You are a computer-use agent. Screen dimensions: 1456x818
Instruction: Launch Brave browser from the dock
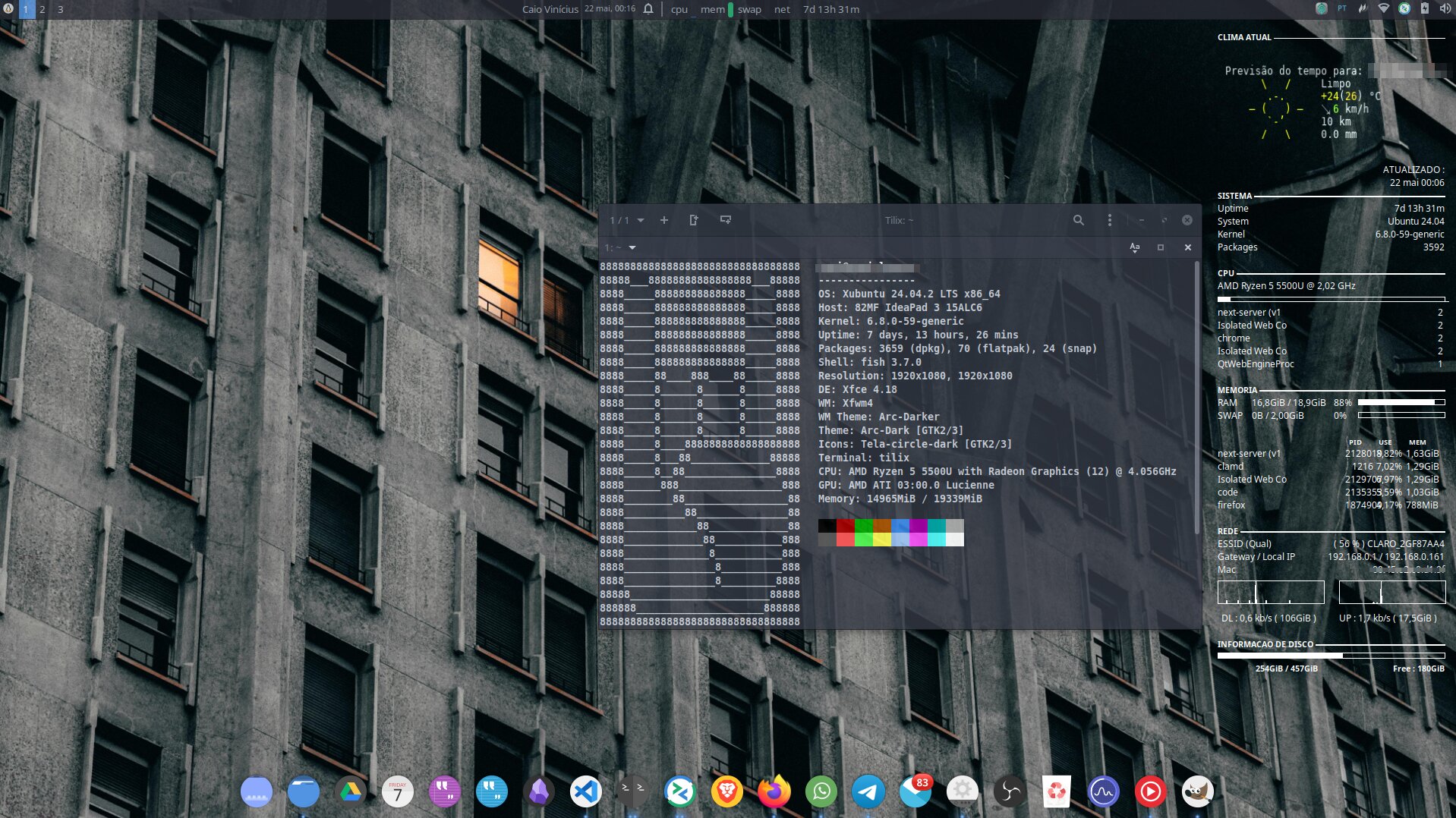coord(726,792)
